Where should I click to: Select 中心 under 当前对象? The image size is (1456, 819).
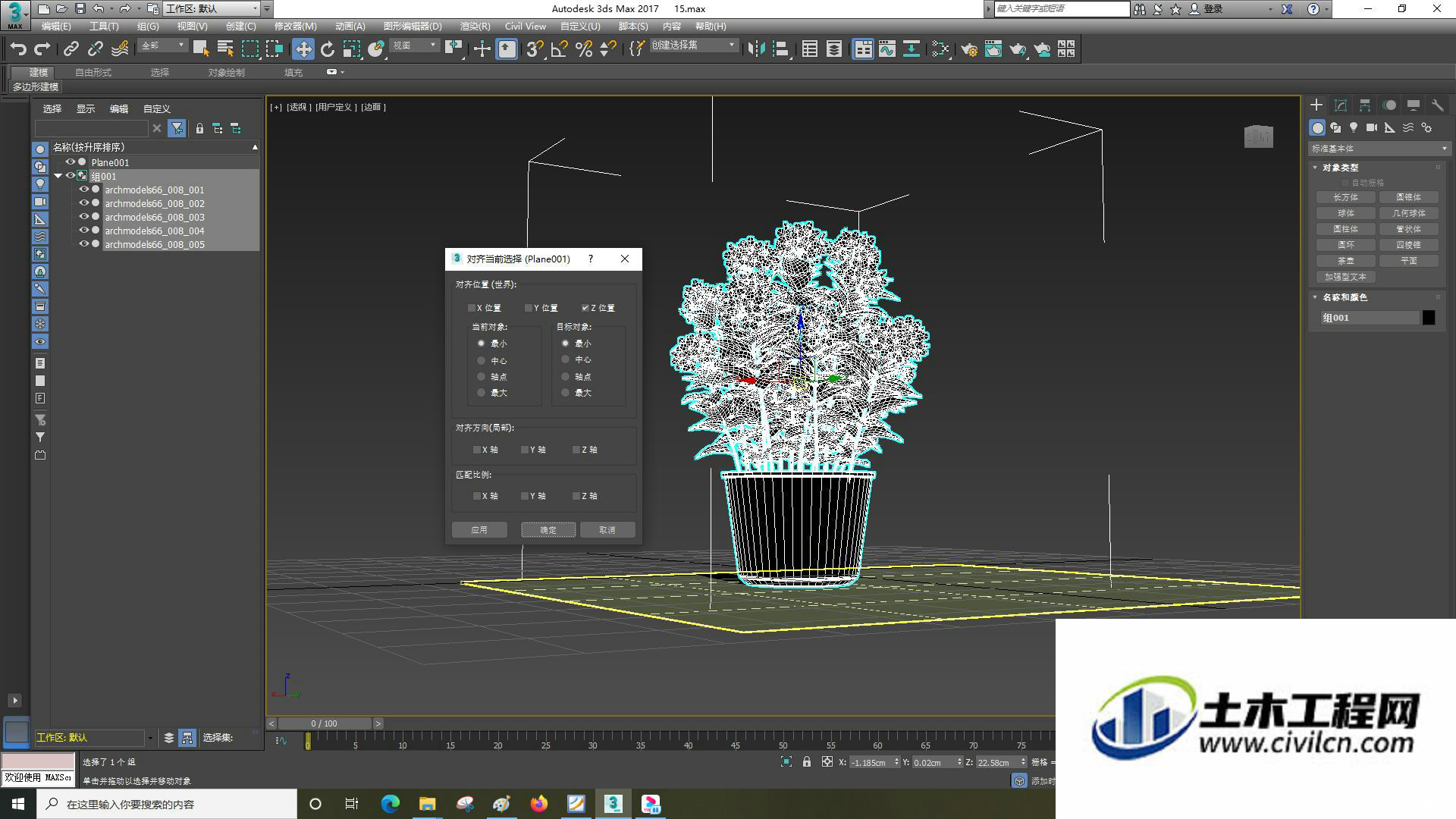click(481, 360)
